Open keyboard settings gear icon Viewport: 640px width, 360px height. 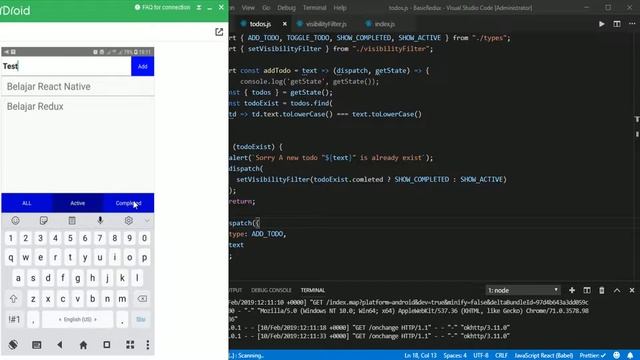[x=129, y=220]
